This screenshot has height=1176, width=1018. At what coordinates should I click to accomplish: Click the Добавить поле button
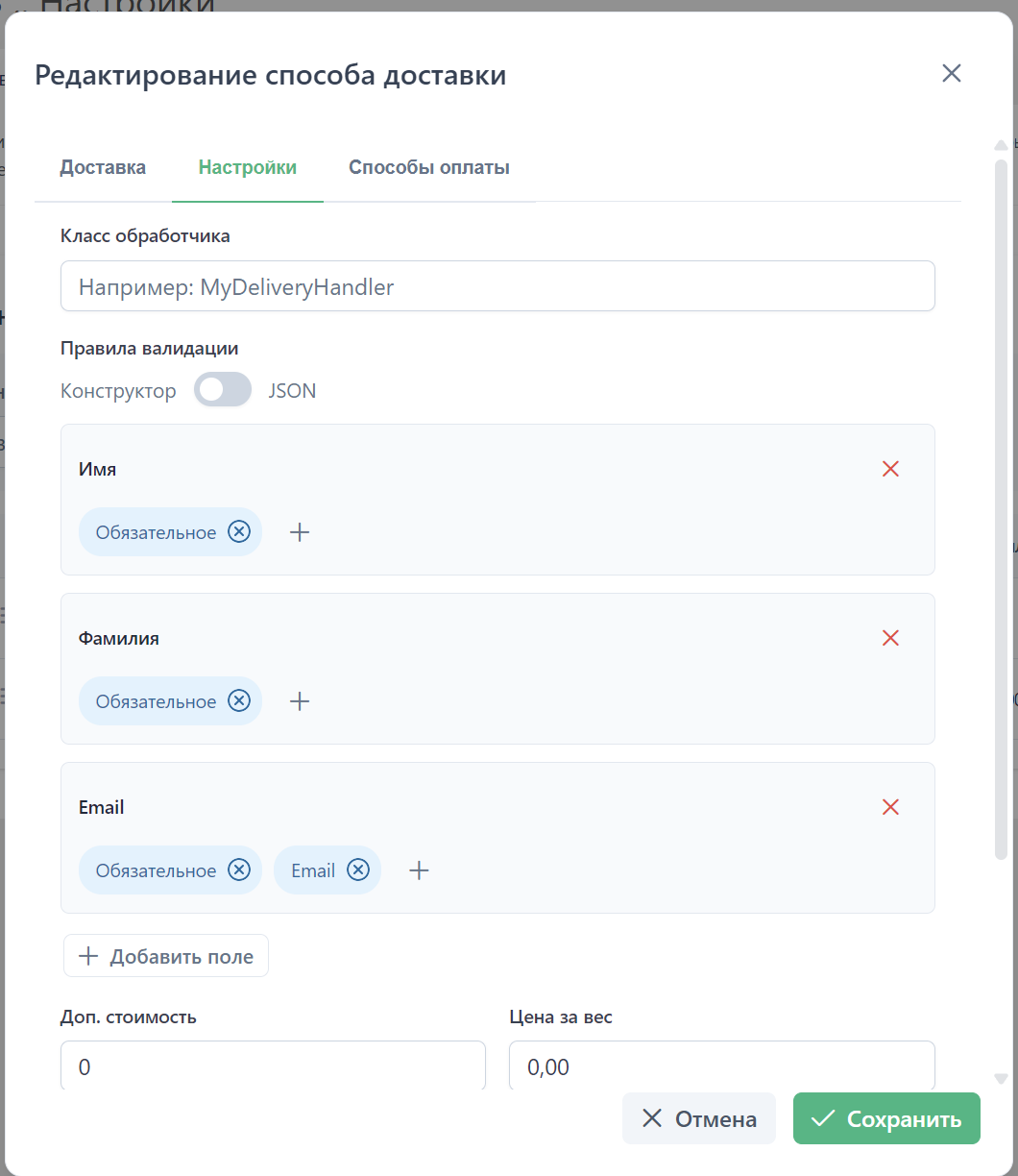click(x=166, y=956)
